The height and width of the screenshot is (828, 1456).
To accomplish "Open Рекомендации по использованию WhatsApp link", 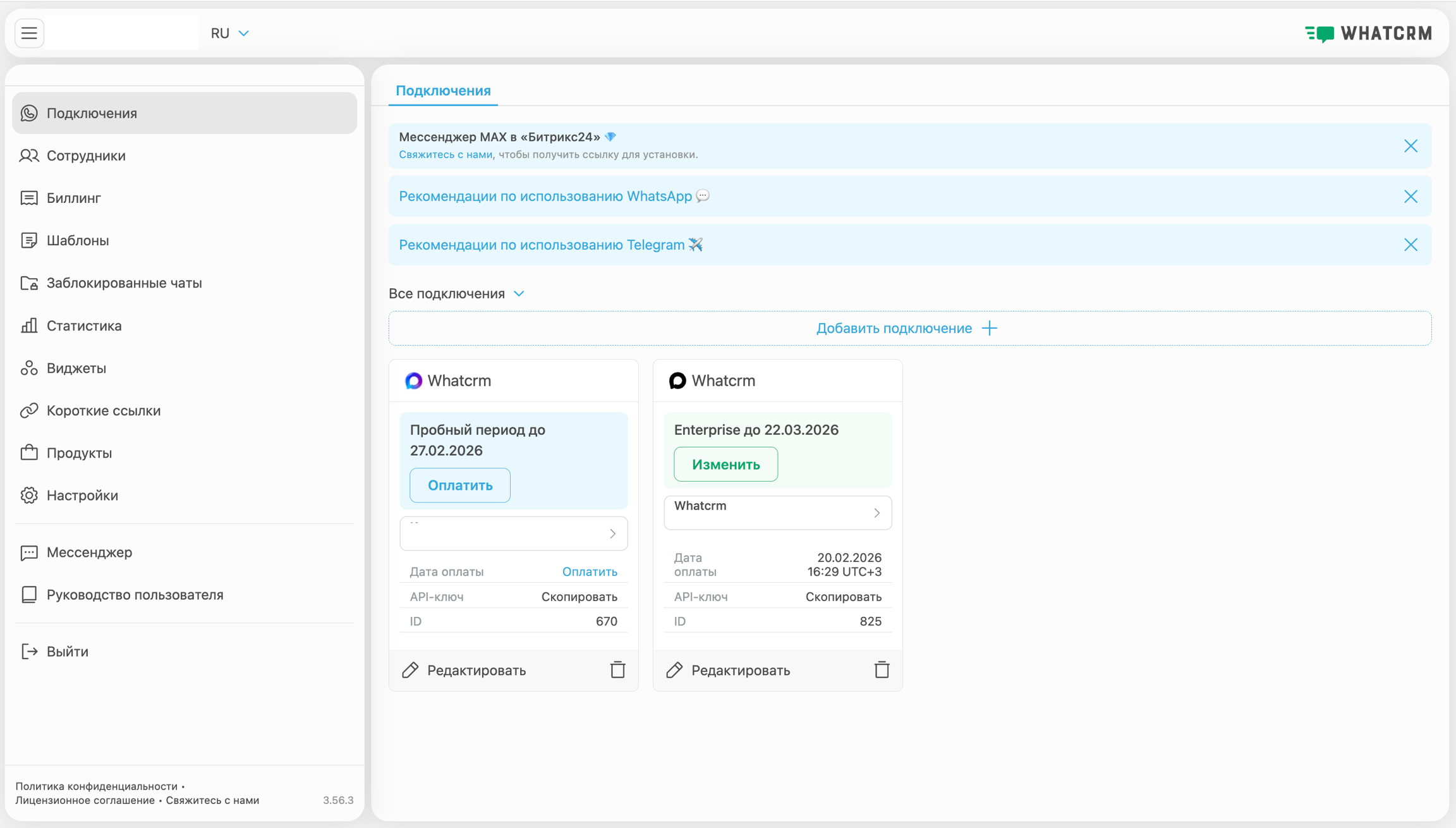I will coord(545,196).
